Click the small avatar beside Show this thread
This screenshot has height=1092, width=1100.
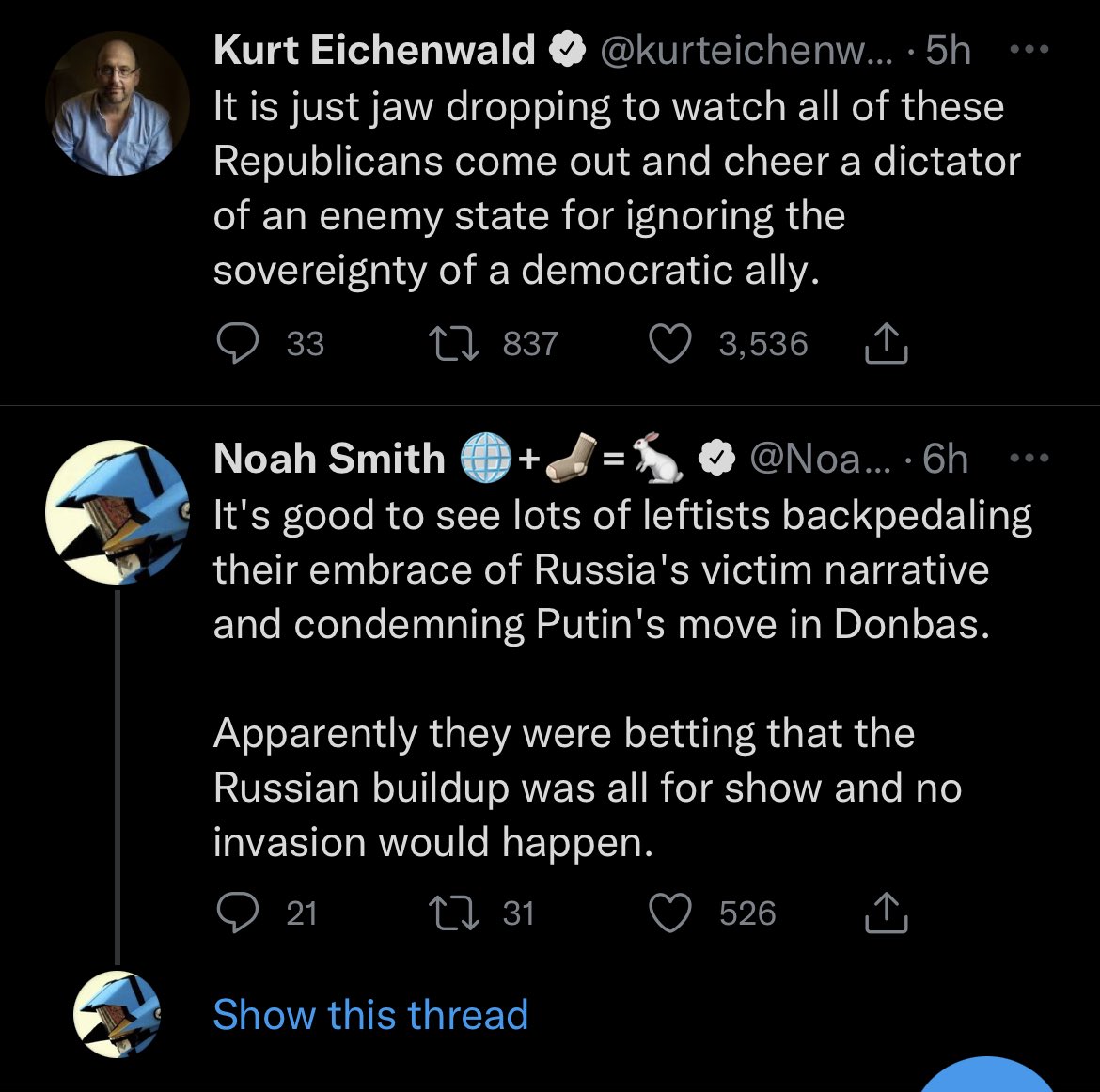click(118, 1014)
